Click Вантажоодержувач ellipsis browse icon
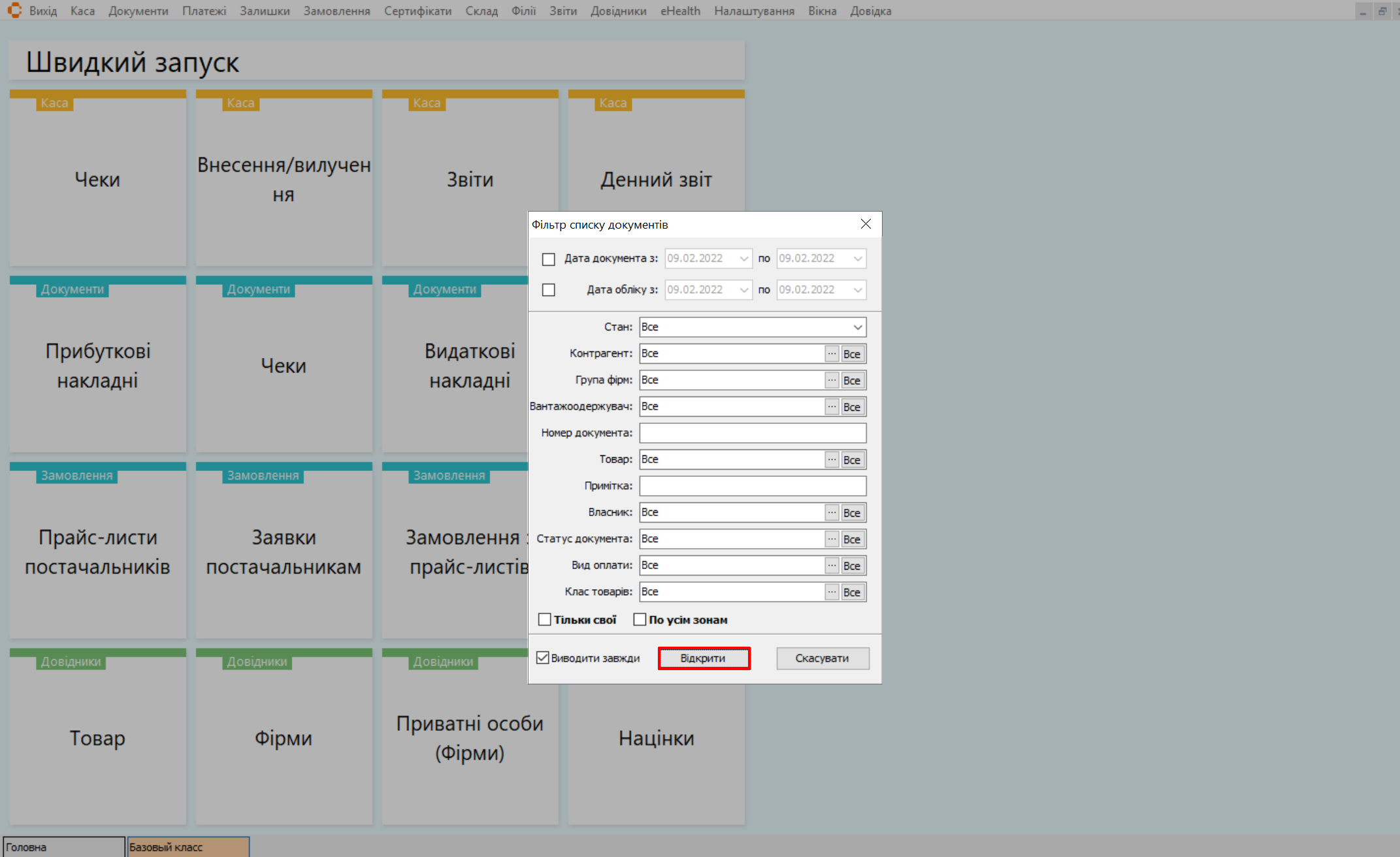Viewport: 1400px width, 857px height. [x=831, y=406]
